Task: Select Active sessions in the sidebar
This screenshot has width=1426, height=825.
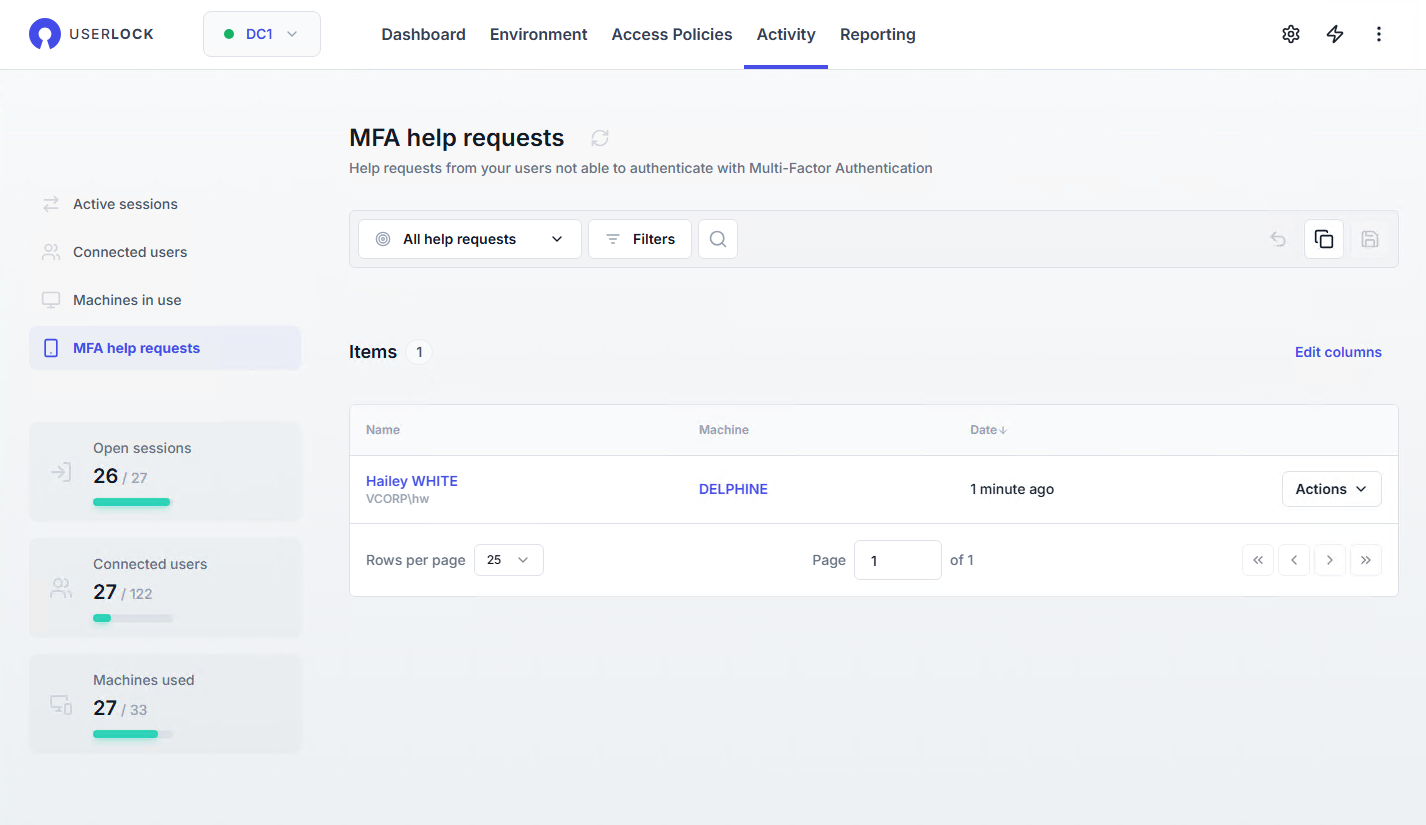Action: [125, 204]
